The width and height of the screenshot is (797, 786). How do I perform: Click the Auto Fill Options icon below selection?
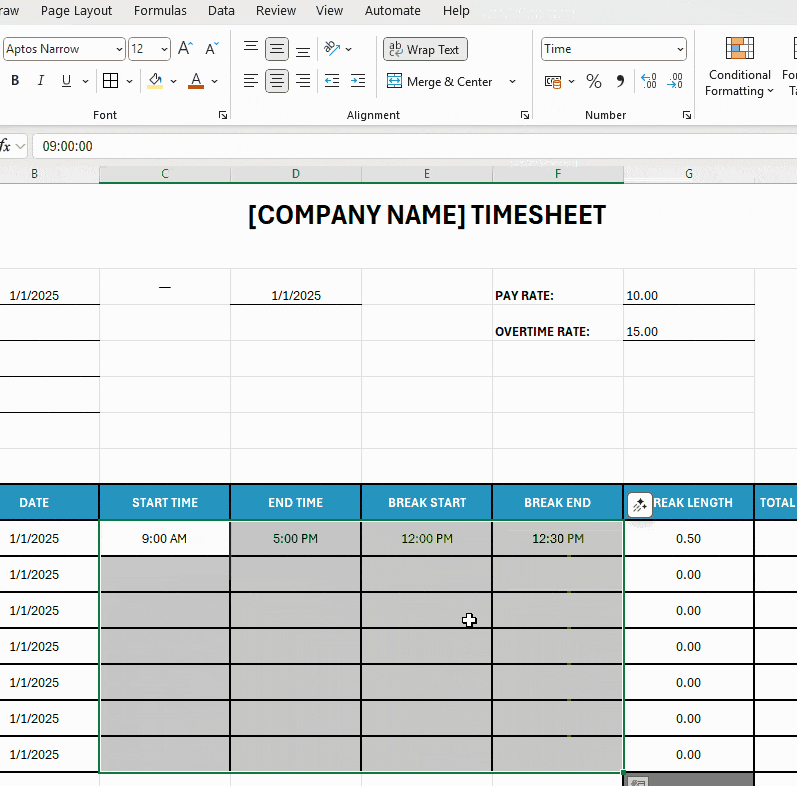click(x=638, y=781)
